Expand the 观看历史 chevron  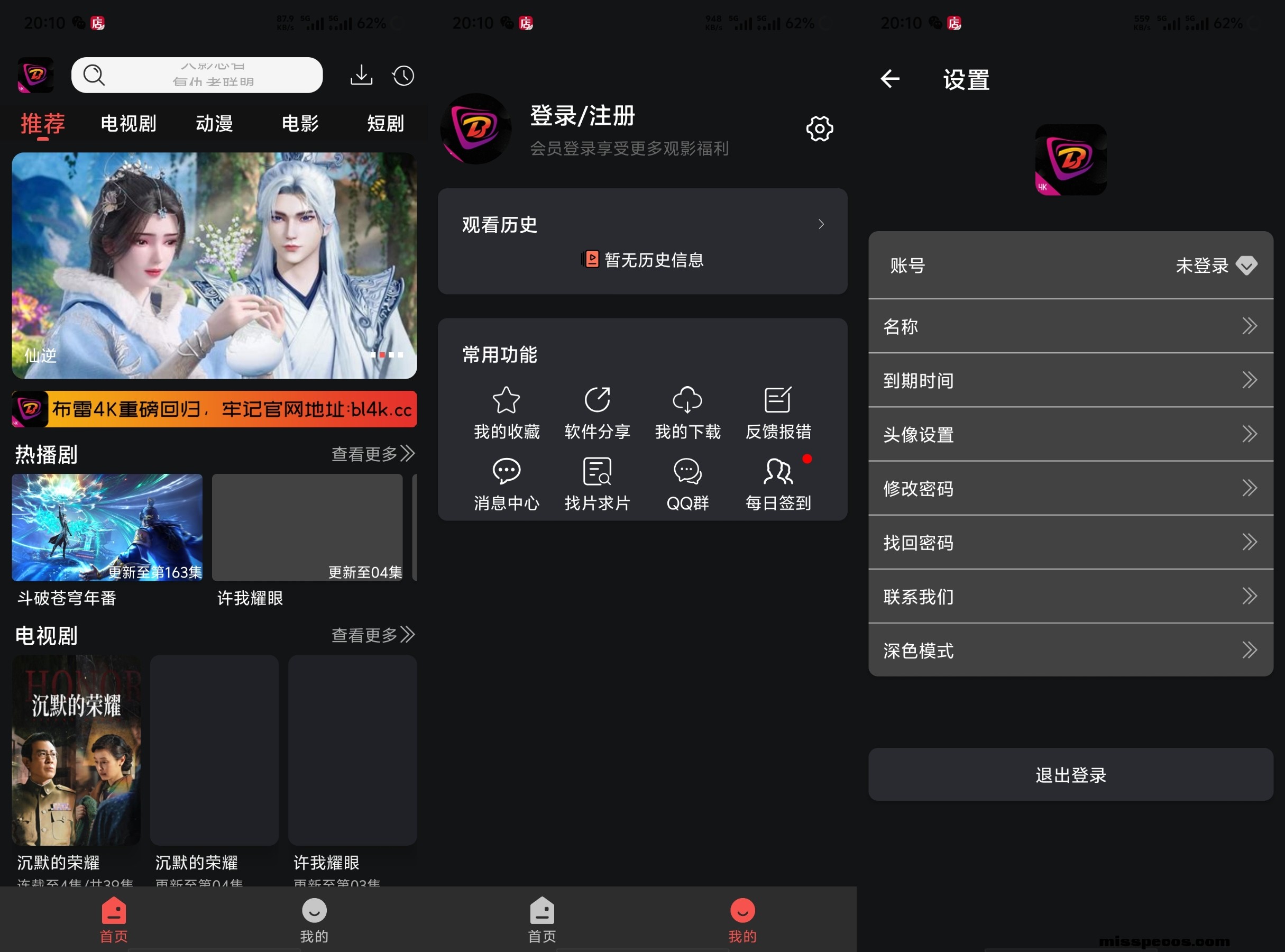coord(821,224)
